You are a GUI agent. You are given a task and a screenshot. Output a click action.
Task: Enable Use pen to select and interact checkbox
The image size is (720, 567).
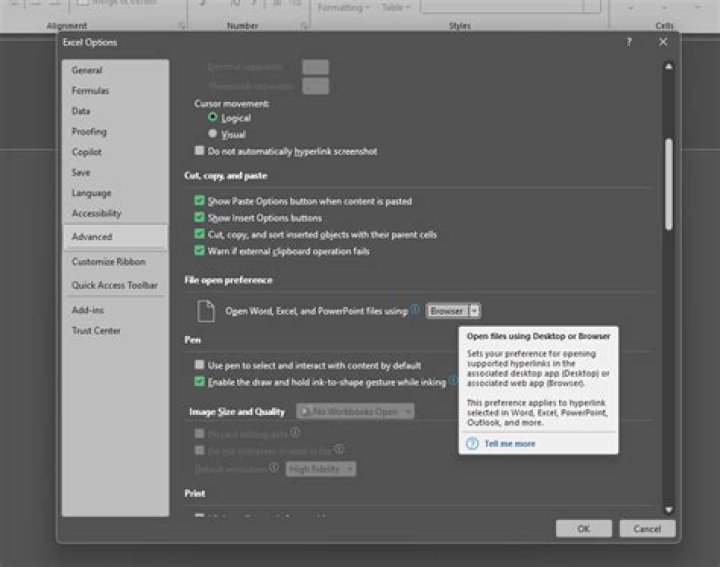[x=199, y=365]
